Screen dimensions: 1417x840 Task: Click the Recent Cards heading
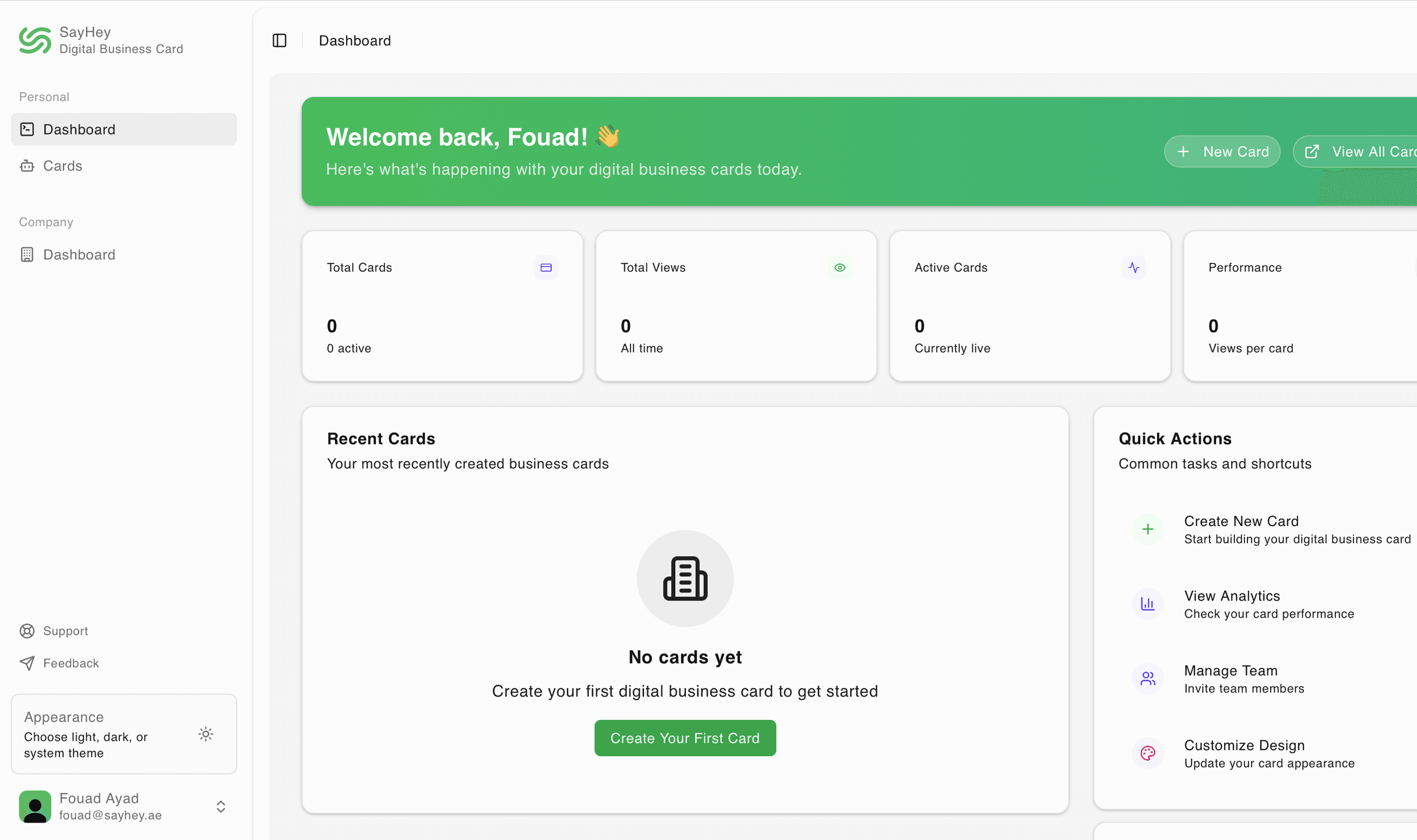pyautogui.click(x=381, y=439)
